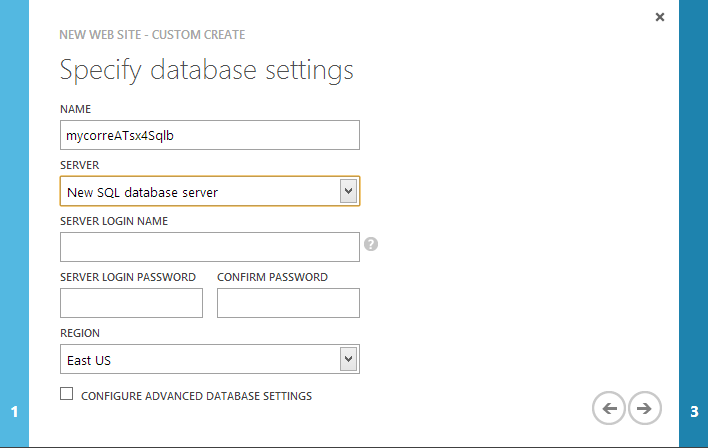Focus the database Name input field
The width and height of the screenshot is (708, 448).
(x=209, y=135)
